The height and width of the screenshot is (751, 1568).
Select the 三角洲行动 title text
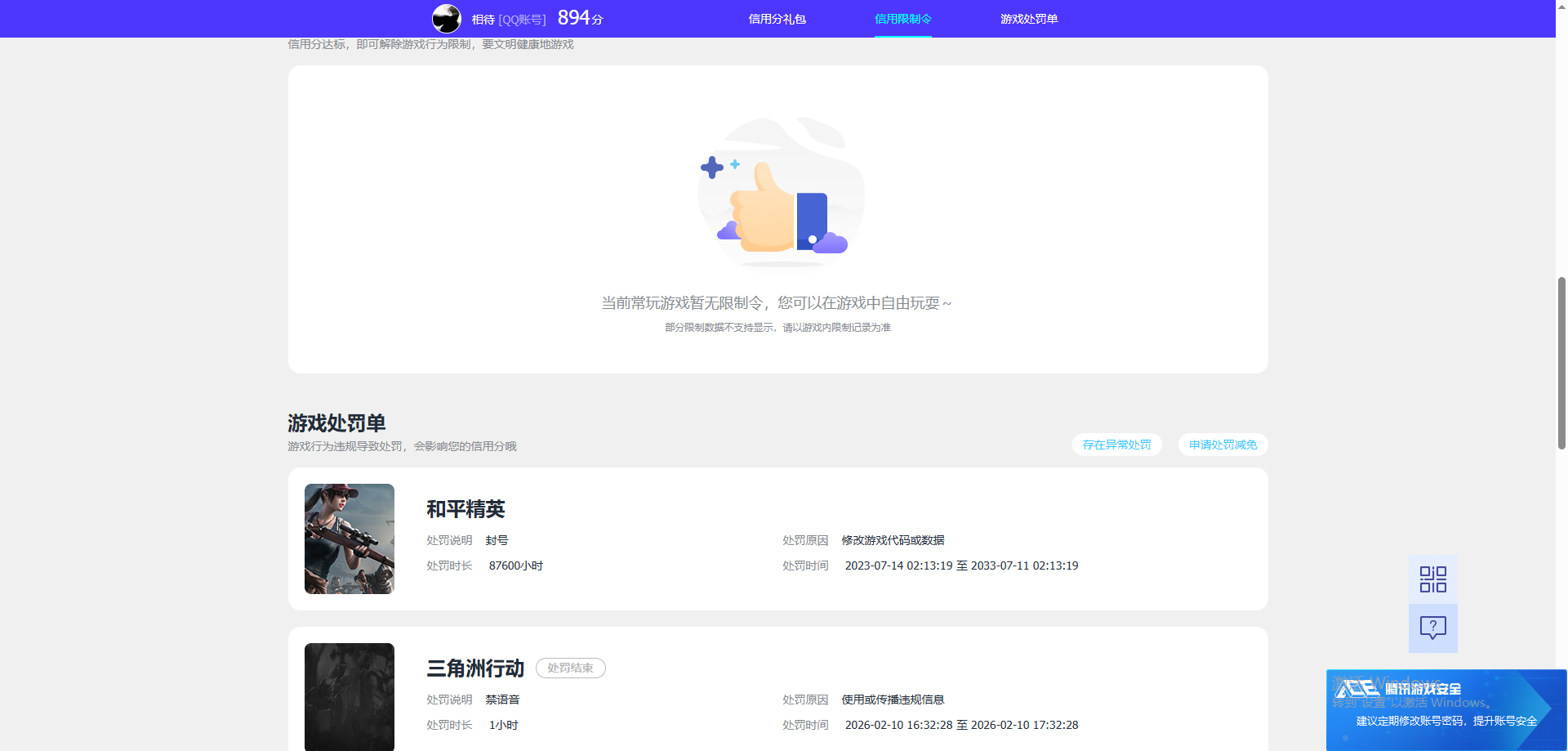475,668
